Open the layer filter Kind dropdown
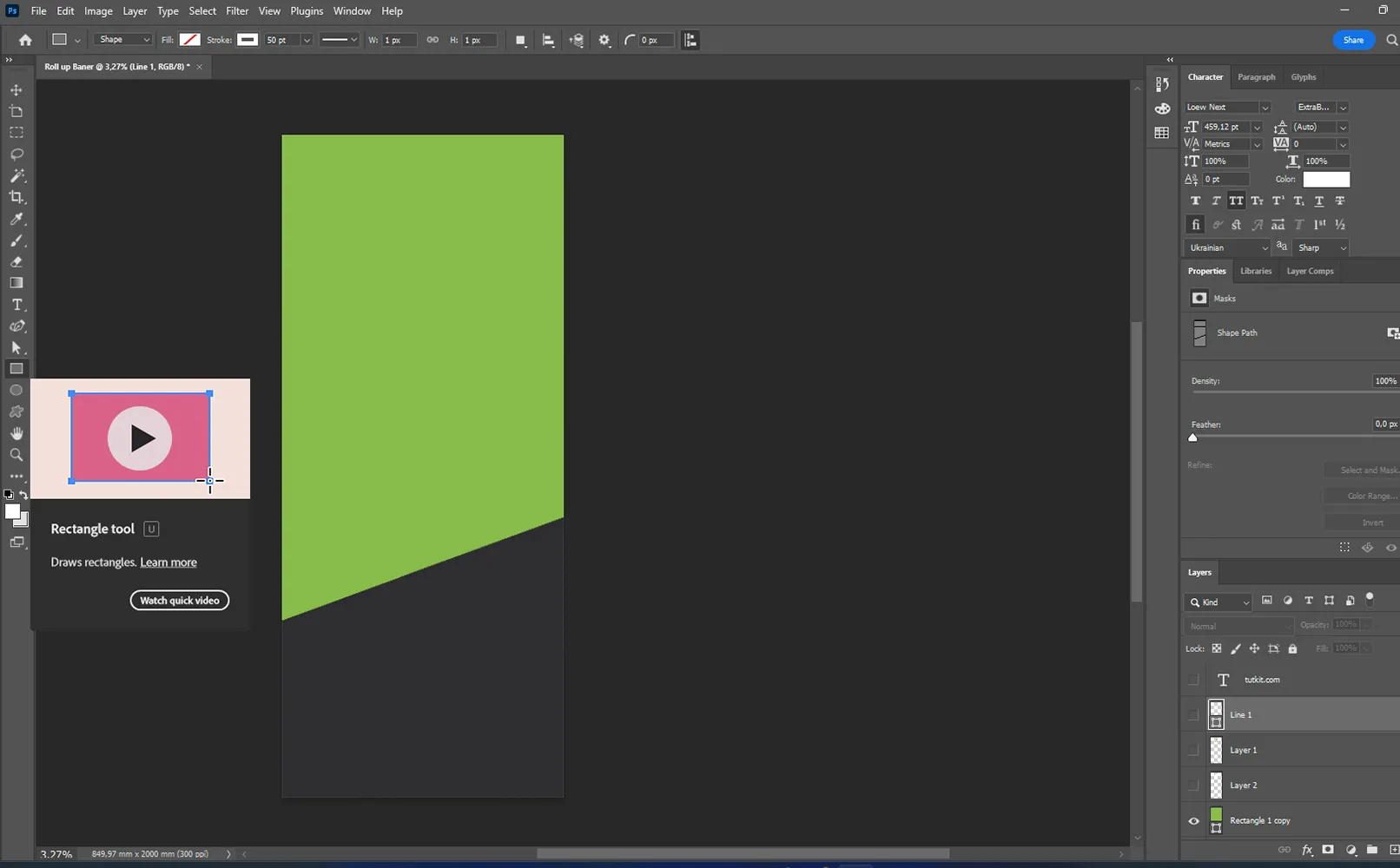 [1218, 602]
